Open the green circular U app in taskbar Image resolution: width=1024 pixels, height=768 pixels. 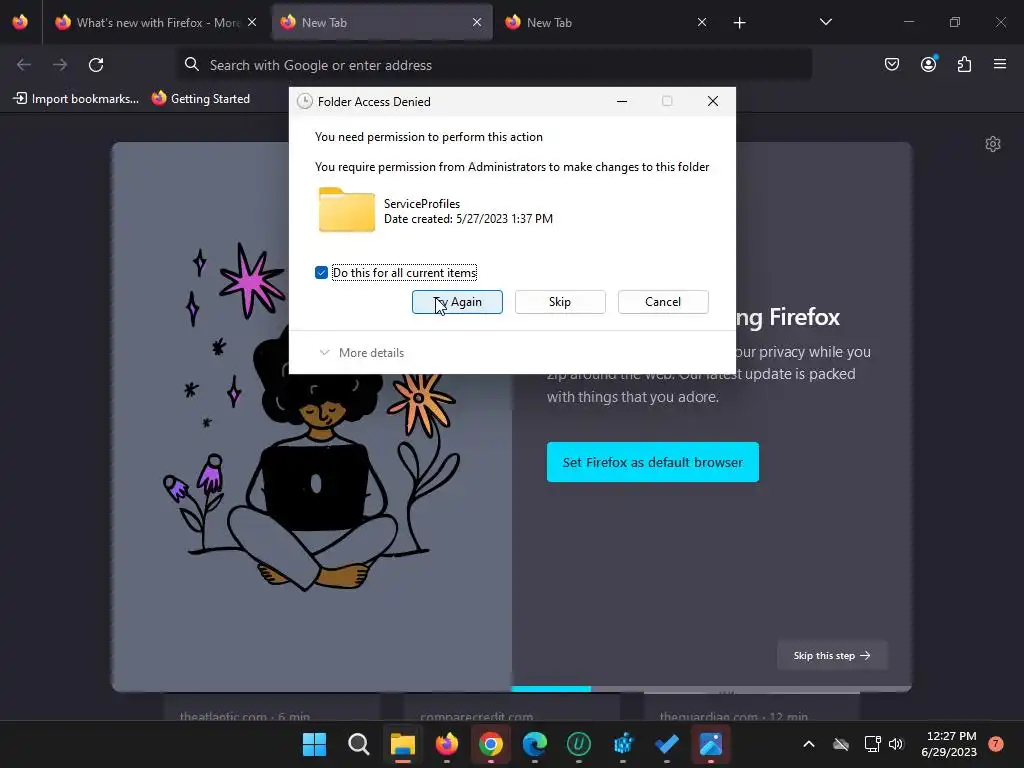click(x=579, y=743)
